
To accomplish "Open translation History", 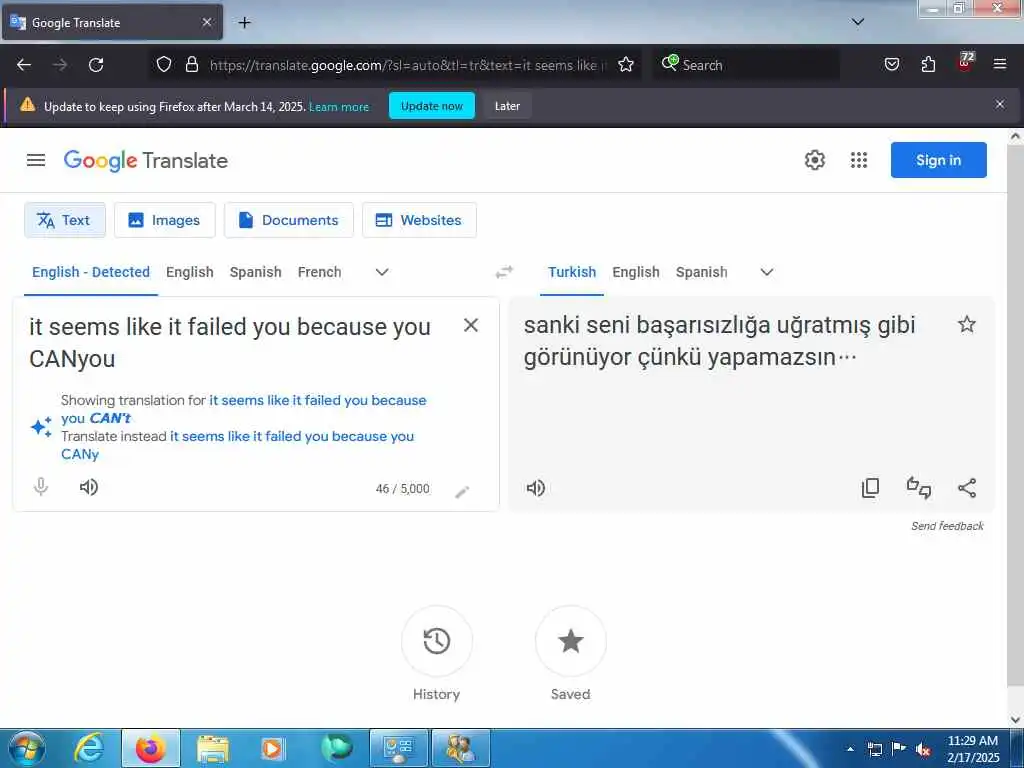I will click(436, 641).
